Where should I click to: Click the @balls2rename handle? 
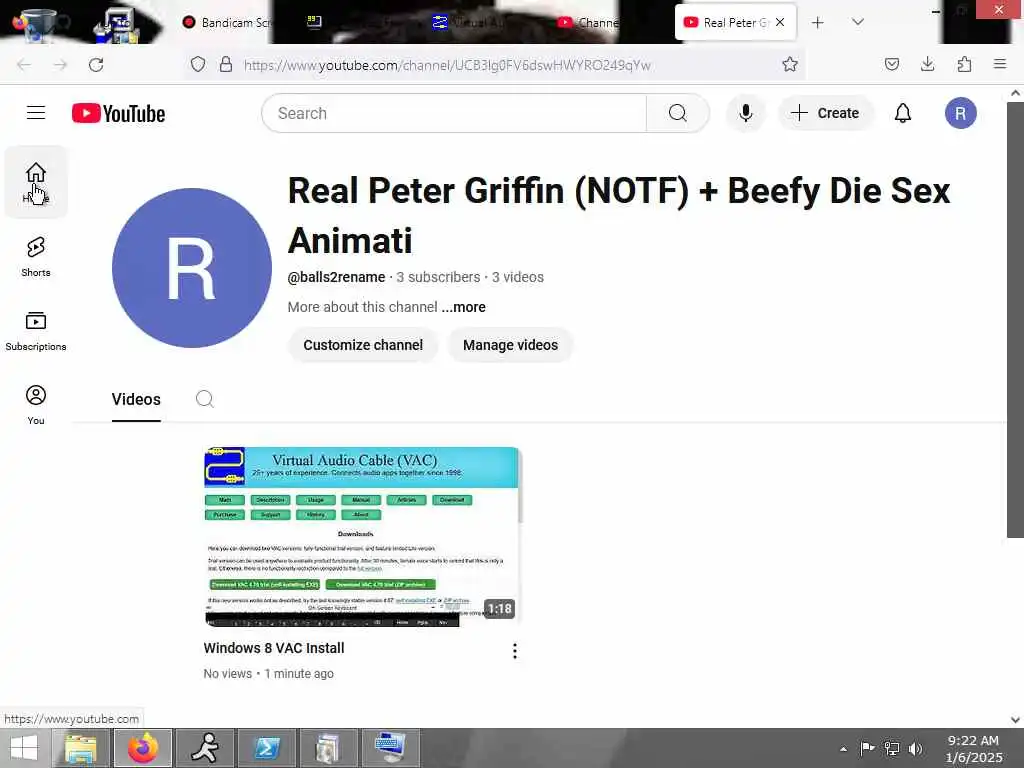pos(336,277)
